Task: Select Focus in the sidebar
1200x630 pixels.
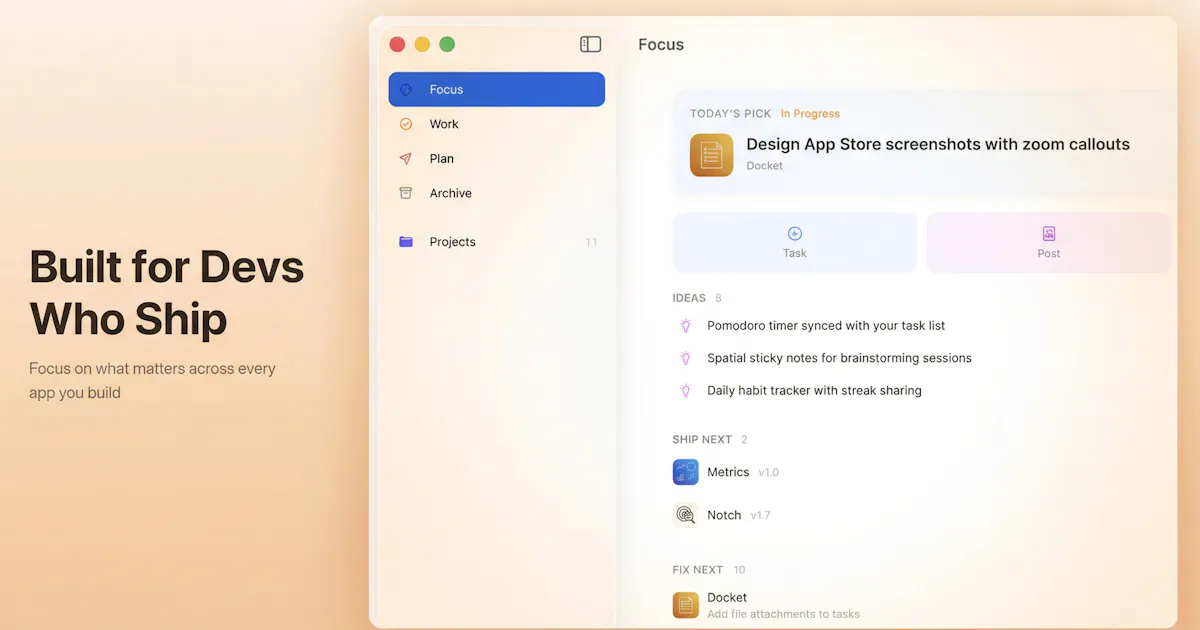Action: click(x=497, y=89)
